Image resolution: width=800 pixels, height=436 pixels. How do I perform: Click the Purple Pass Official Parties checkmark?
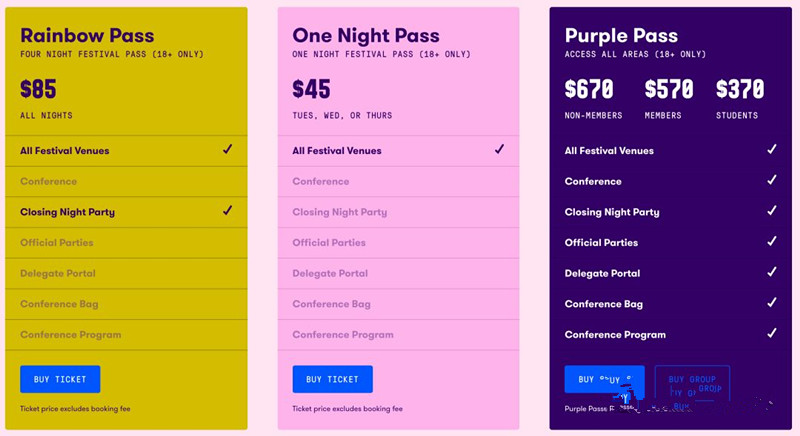click(x=772, y=242)
